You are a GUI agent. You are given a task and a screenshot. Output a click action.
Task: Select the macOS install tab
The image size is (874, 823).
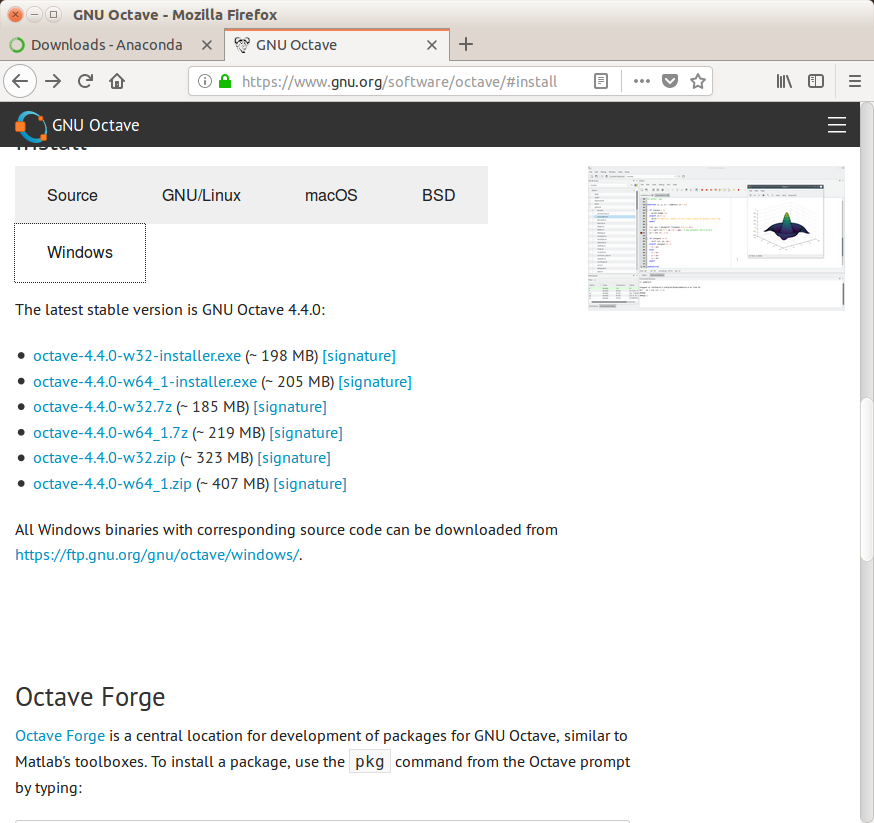pyautogui.click(x=331, y=195)
